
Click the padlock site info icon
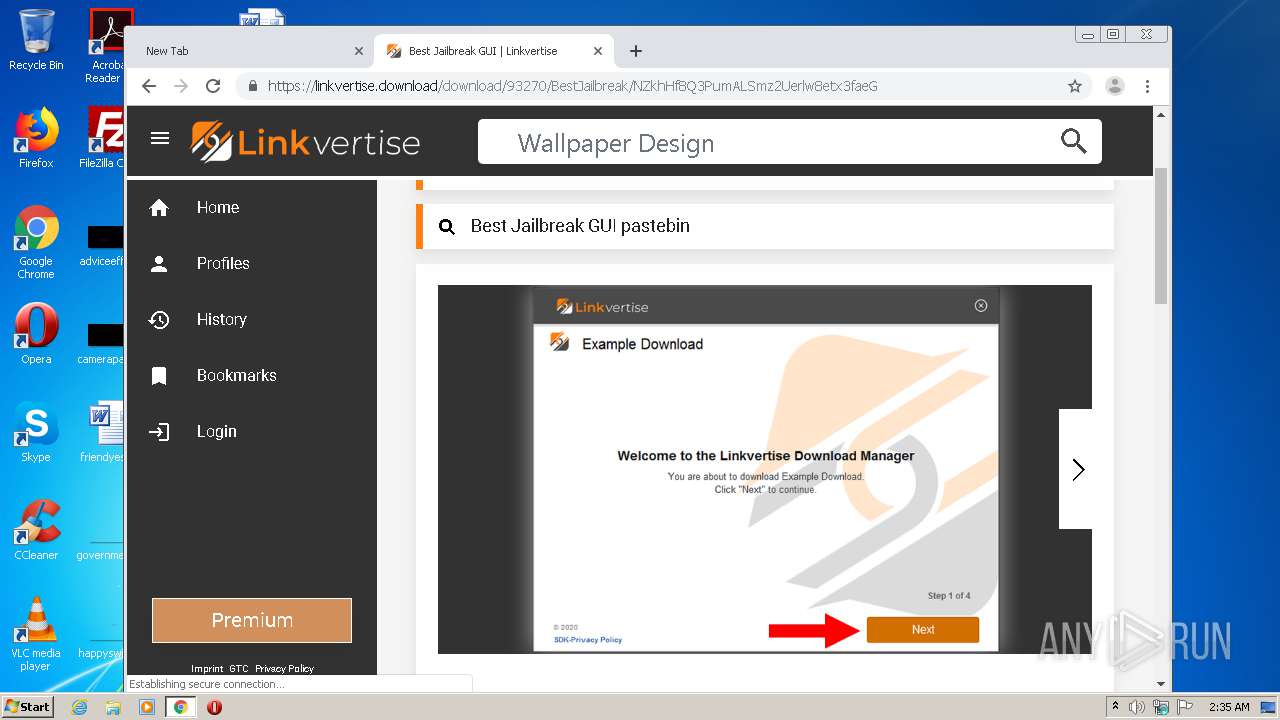pos(253,86)
